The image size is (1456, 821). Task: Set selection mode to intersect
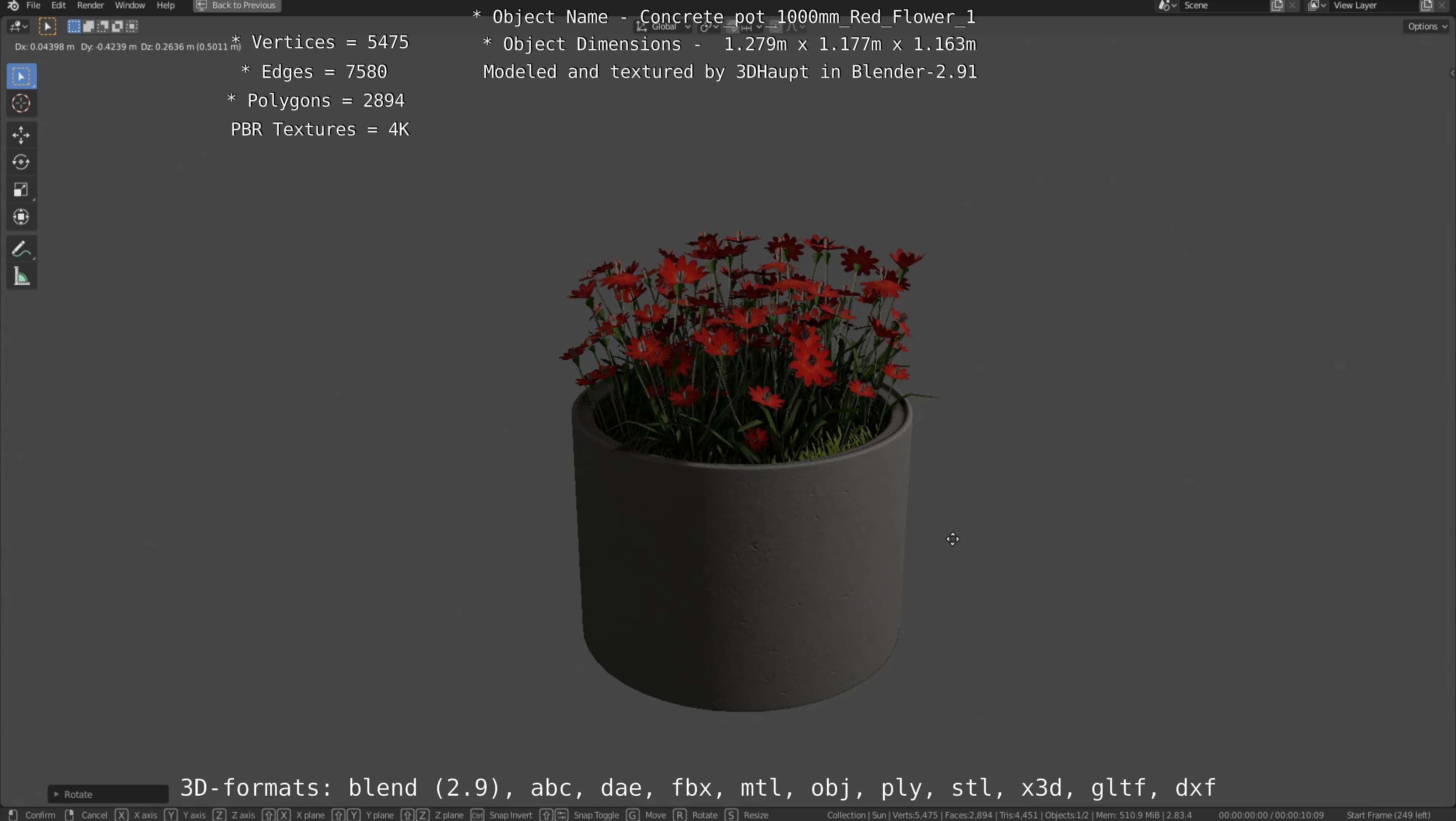point(132,26)
